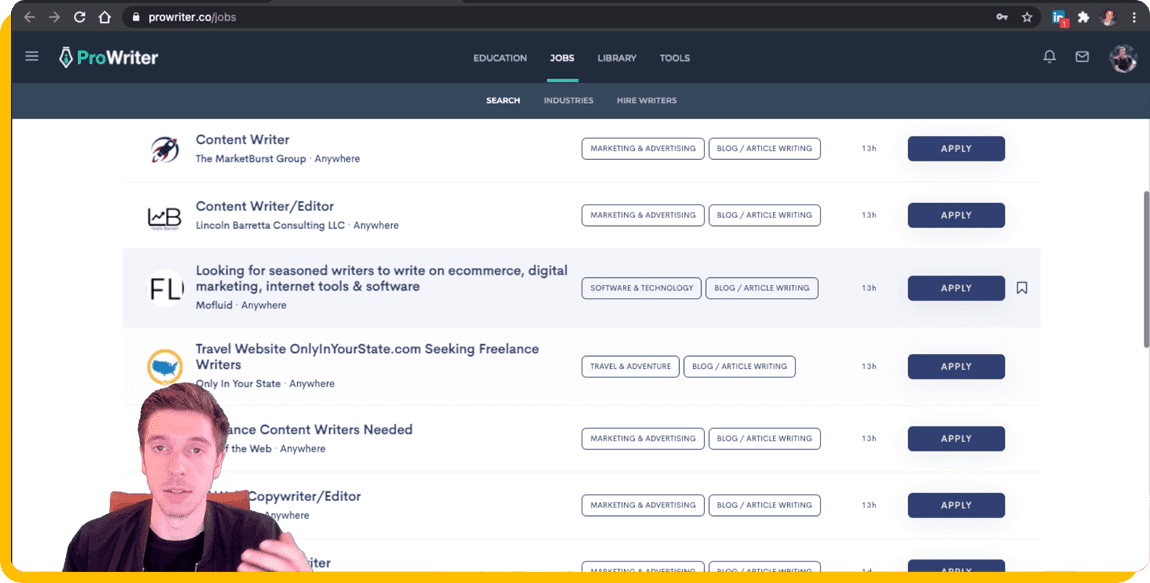The width and height of the screenshot is (1150, 583).
Task: Open messages via the envelope icon
Action: [1081, 57]
